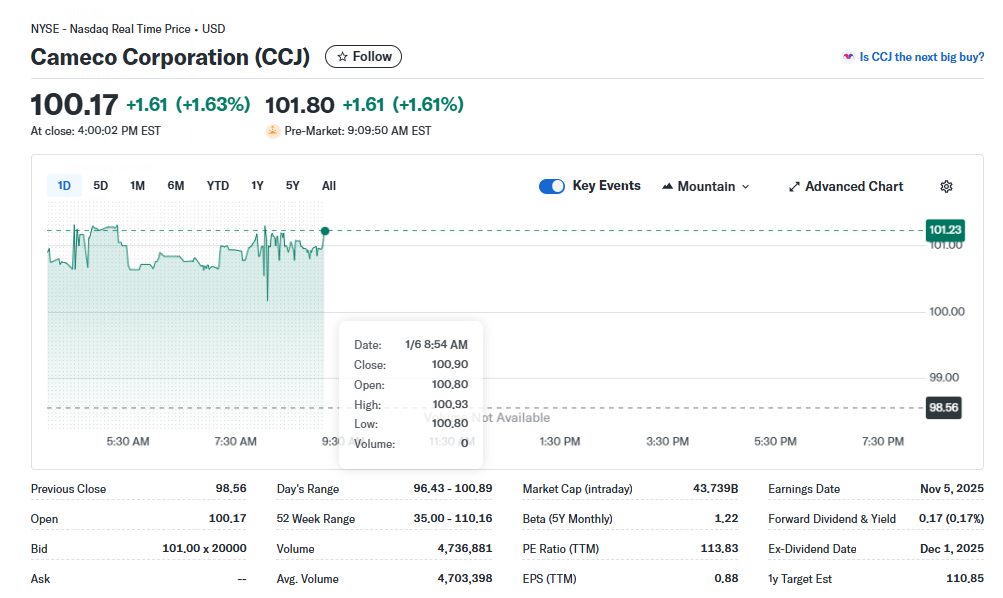The image size is (1003, 598).
Task: Select the 1D time range tab
Action: (x=64, y=186)
